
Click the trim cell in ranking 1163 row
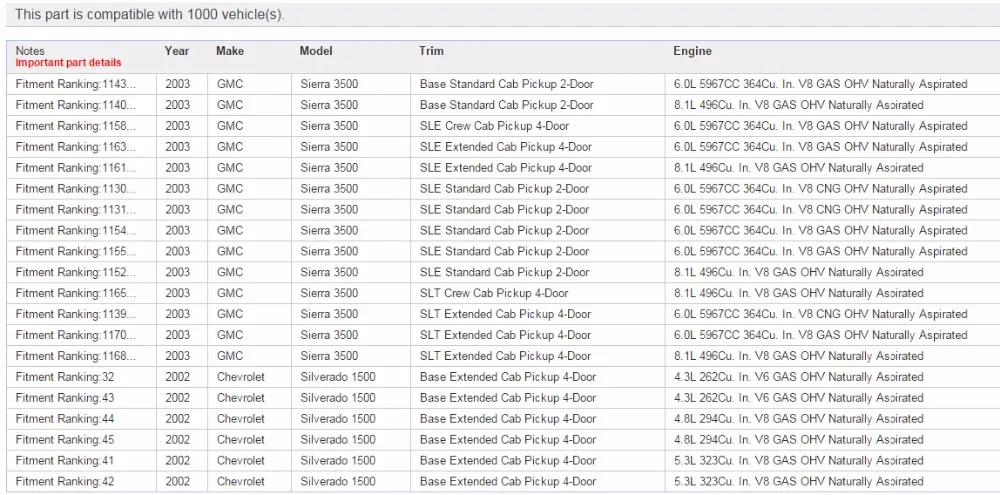(538, 147)
